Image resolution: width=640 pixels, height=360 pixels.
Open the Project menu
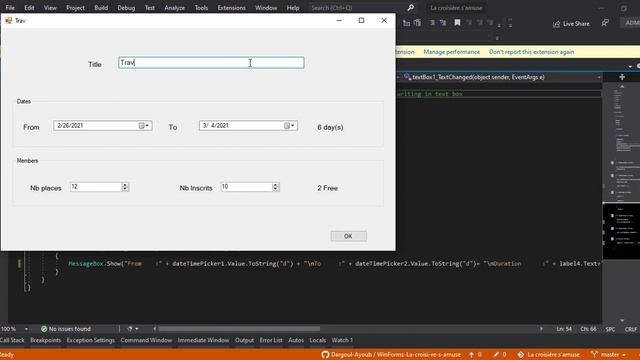75,8
